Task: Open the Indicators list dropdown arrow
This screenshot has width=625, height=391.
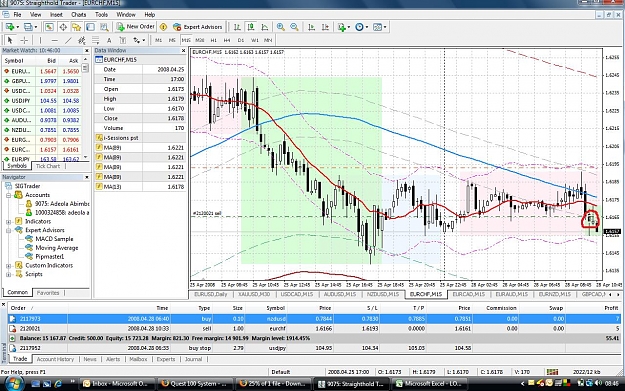Action: coord(349,27)
